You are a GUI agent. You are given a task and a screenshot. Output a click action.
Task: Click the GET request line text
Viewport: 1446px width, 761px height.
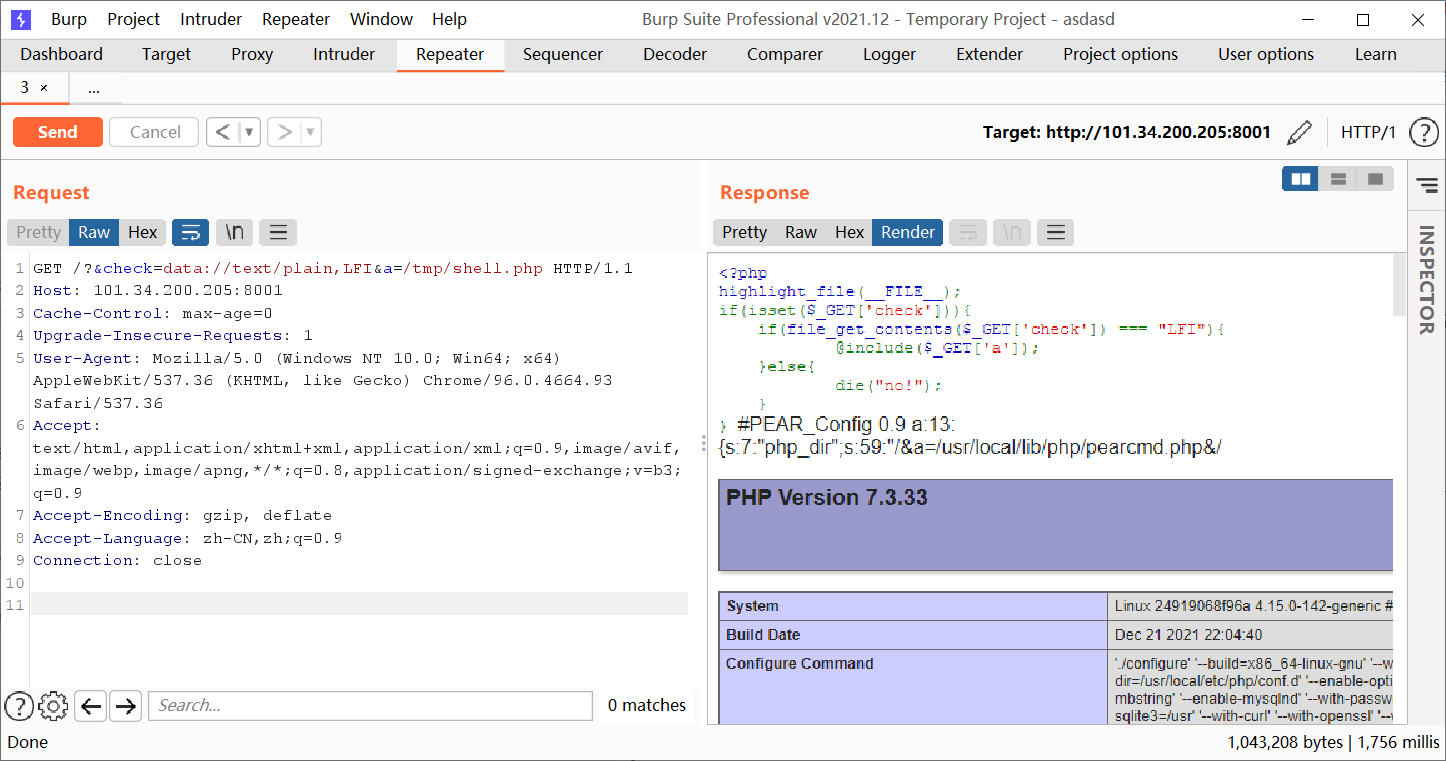click(333, 268)
